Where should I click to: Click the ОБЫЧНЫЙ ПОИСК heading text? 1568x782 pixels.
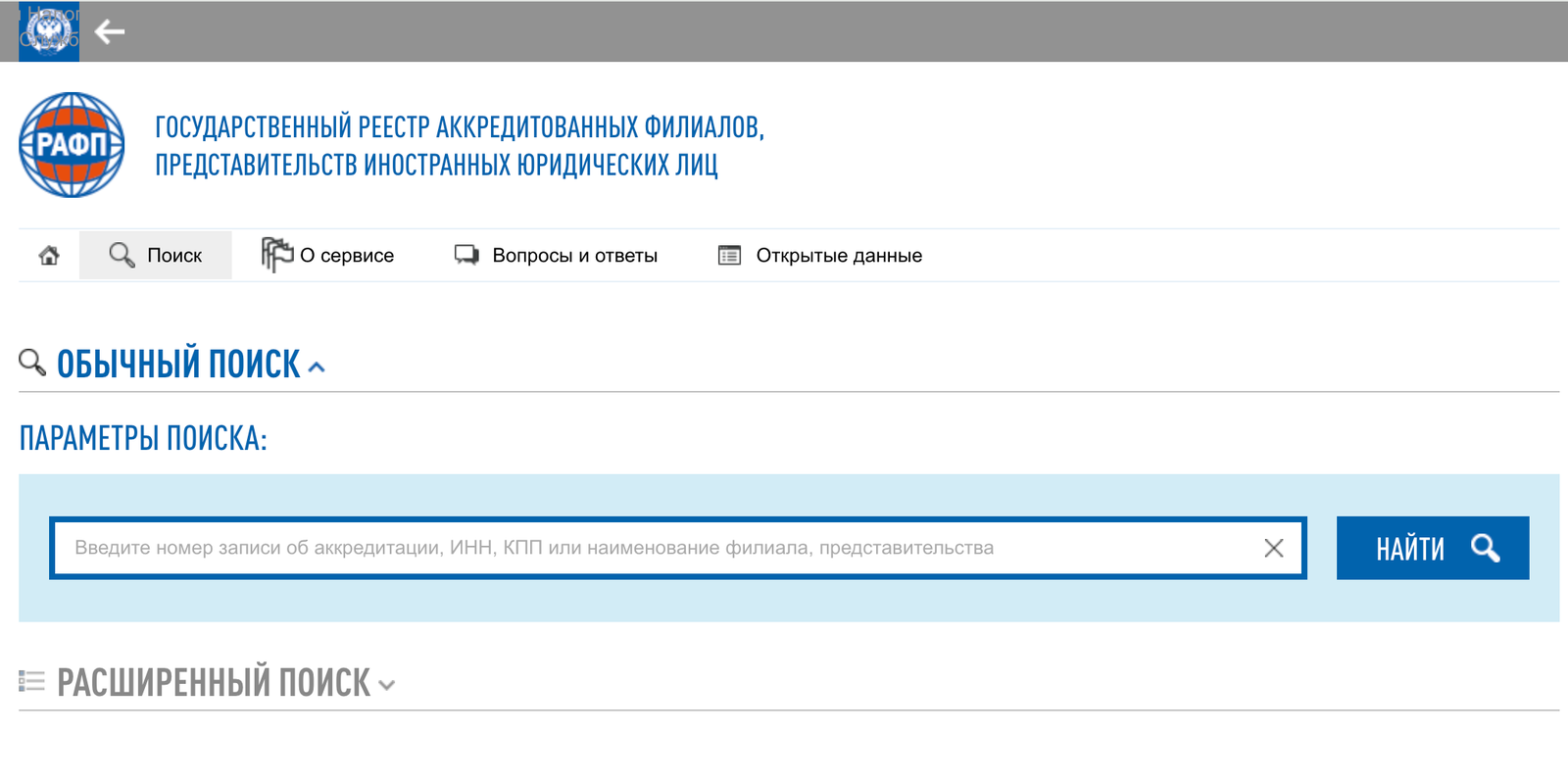pos(178,365)
